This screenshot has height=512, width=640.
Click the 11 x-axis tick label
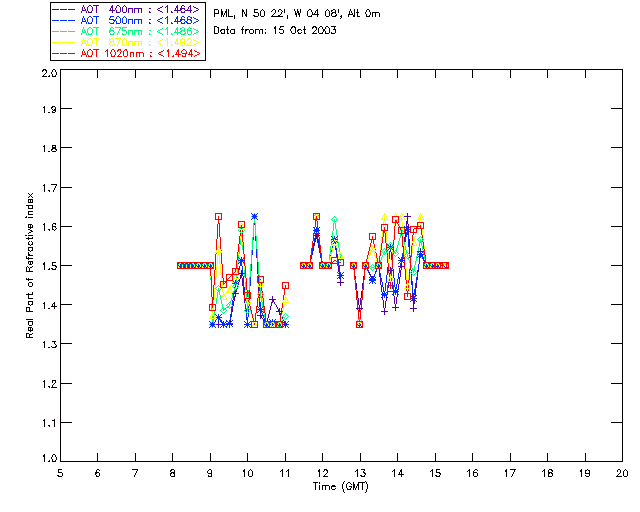point(284,473)
